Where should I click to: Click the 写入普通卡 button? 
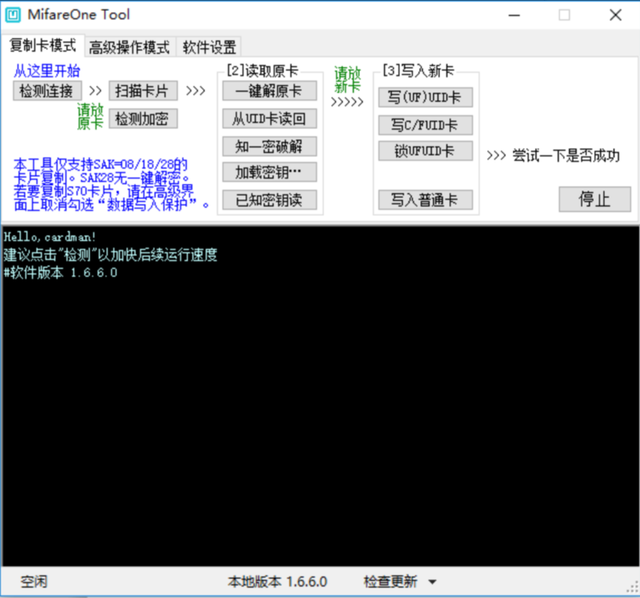425,200
